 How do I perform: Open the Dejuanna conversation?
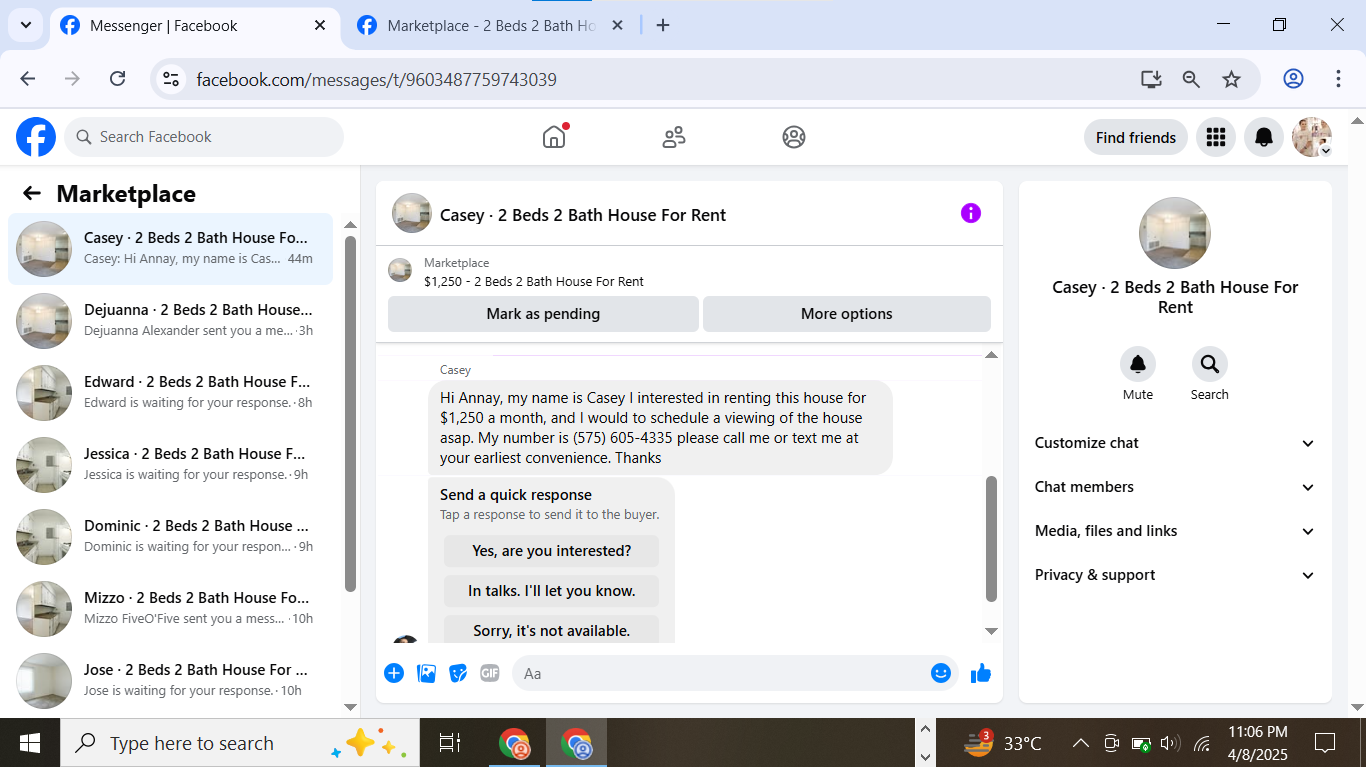171,320
